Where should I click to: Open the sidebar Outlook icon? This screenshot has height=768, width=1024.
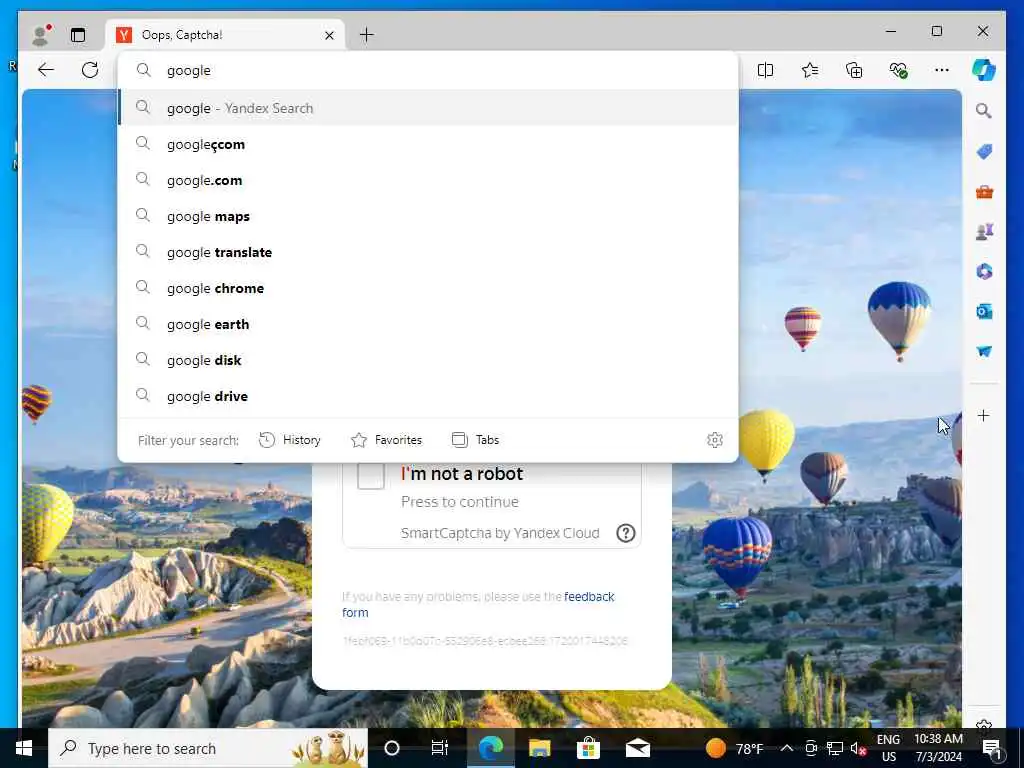click(x=984, y=312)
